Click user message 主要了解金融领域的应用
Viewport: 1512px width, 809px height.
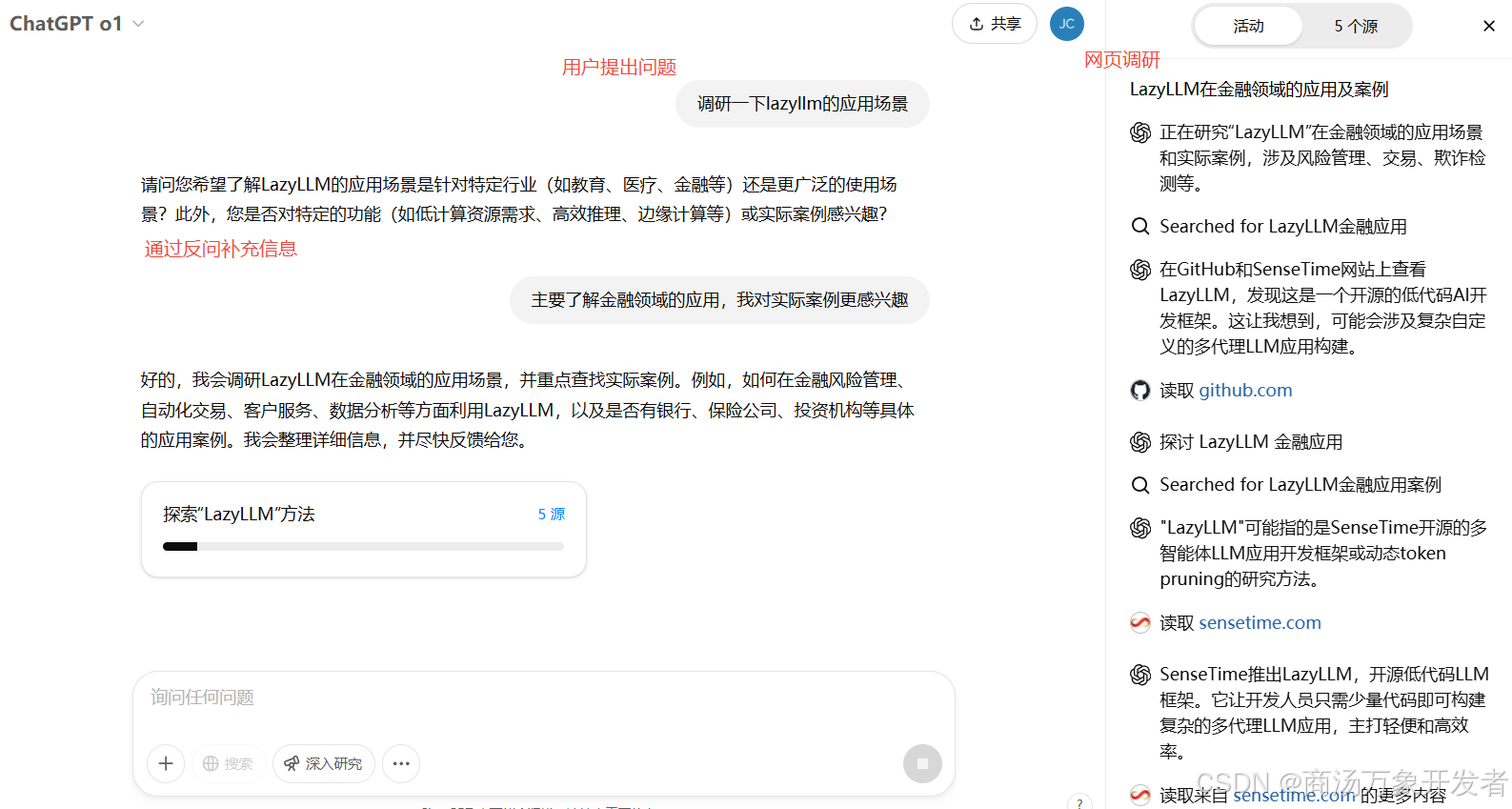click(719, 300)
